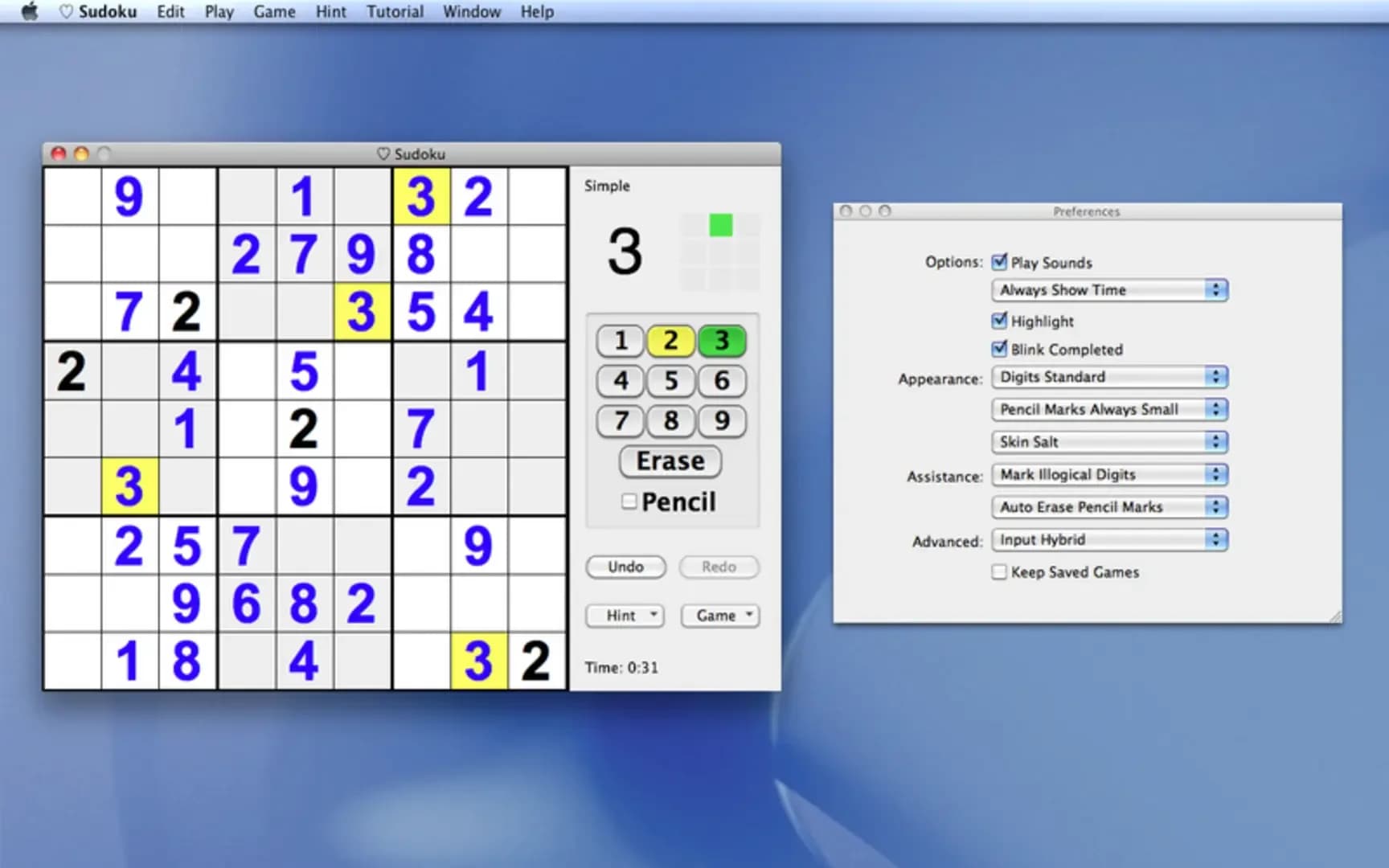This screenshot has width=1389, height=868.
Task: Open the Play menu
Action: 219,11
